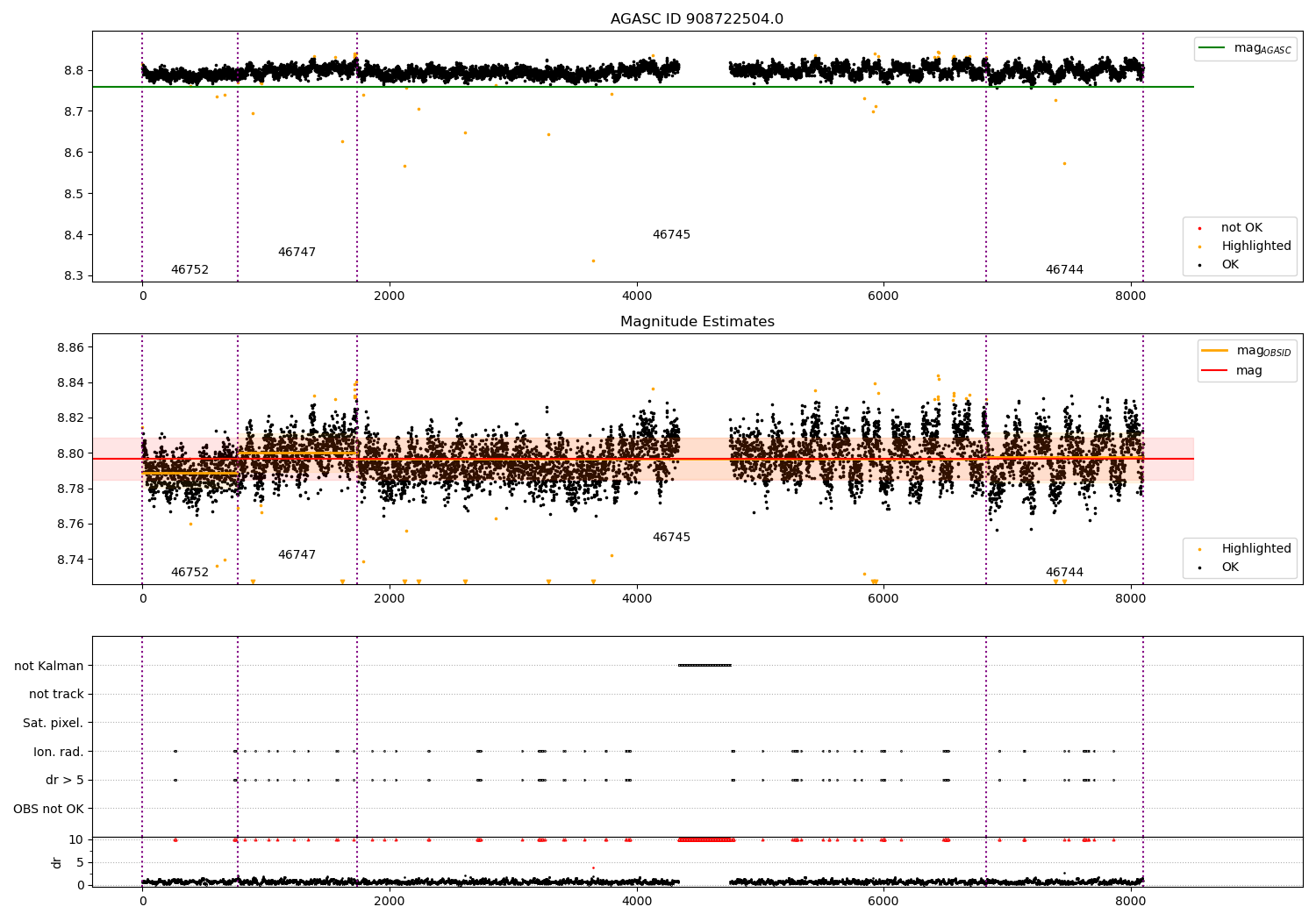Click the 10 tick on the dr axis
1316x921 pixels.
[x=76, y=839]
